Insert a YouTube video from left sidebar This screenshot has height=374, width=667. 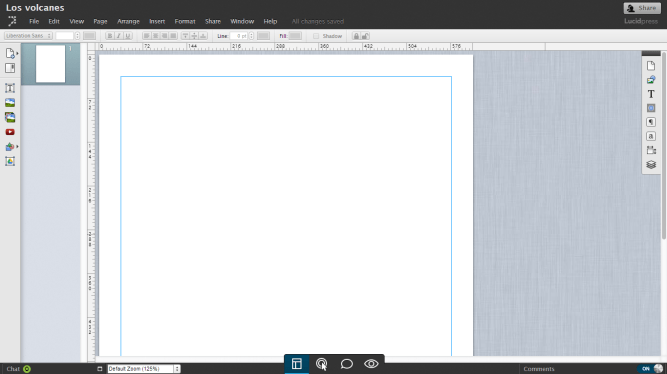click(x=10, y=132)
